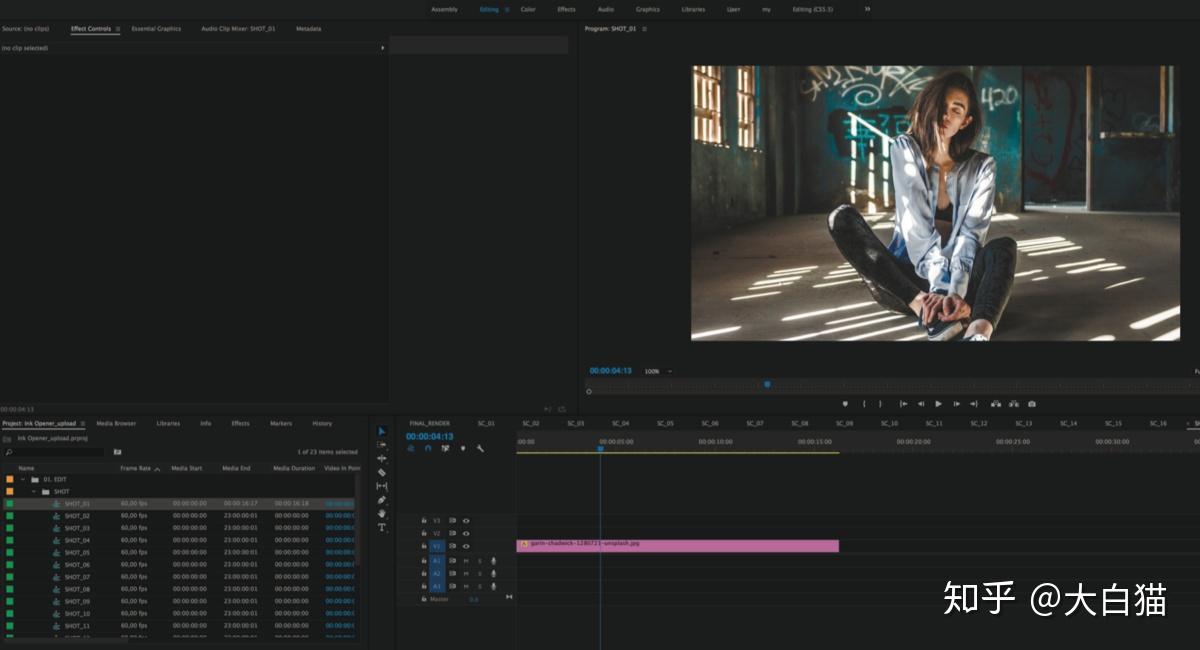Mute audio track A1
Screen dimensions: 1200x650
click(x=465, y=561)
